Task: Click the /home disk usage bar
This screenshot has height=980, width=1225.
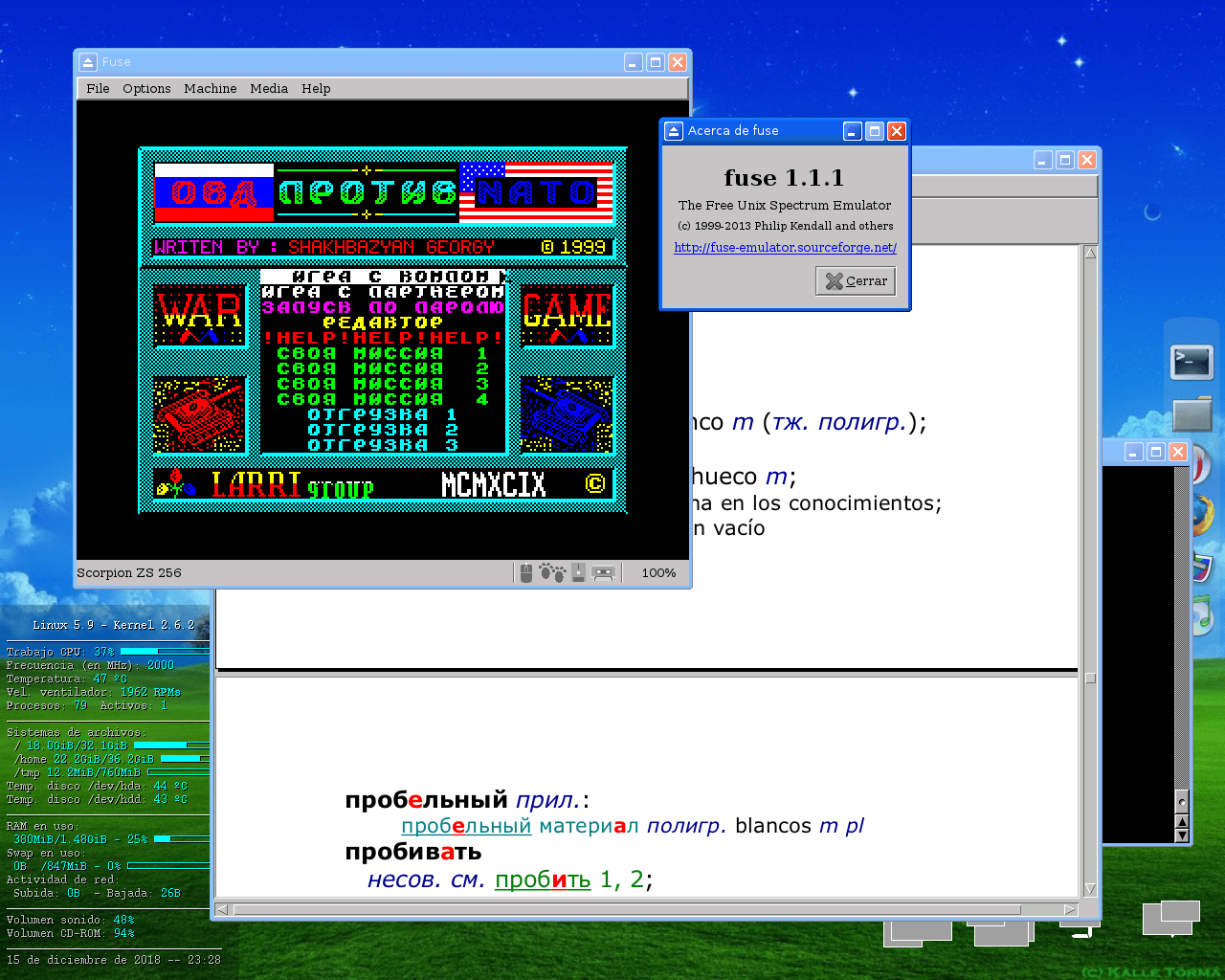Action: (x=185, y=758)
